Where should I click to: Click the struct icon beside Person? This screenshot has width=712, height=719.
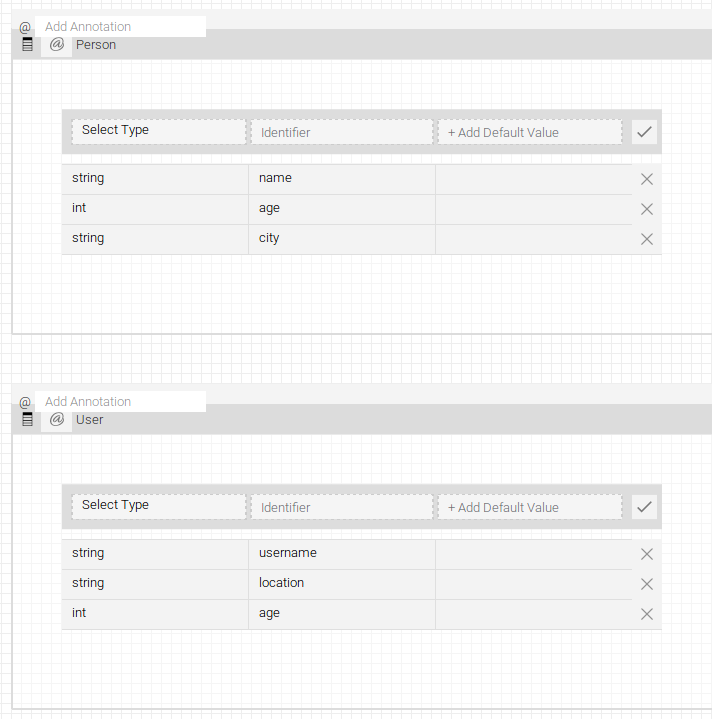[x=28, y=44]
